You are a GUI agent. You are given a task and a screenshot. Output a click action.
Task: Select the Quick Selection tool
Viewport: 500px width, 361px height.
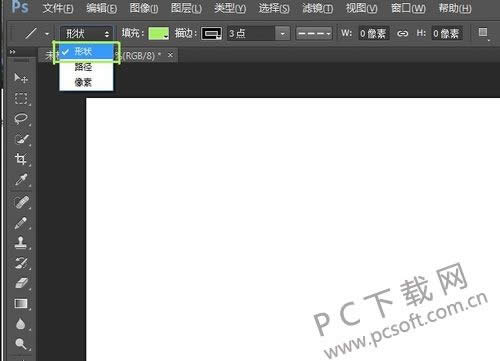(x=21, y=139)
